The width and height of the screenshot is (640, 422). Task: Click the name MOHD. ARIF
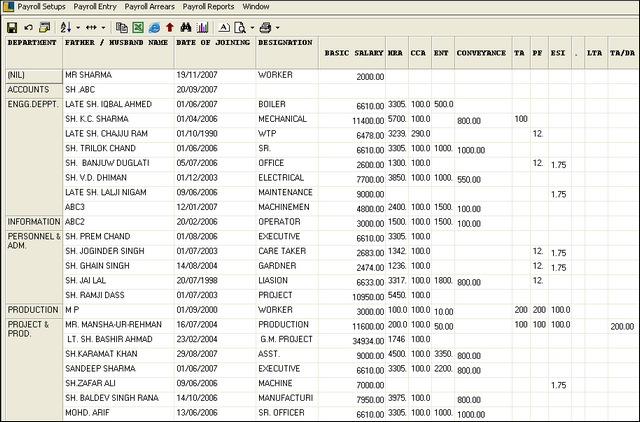(87, 413)
